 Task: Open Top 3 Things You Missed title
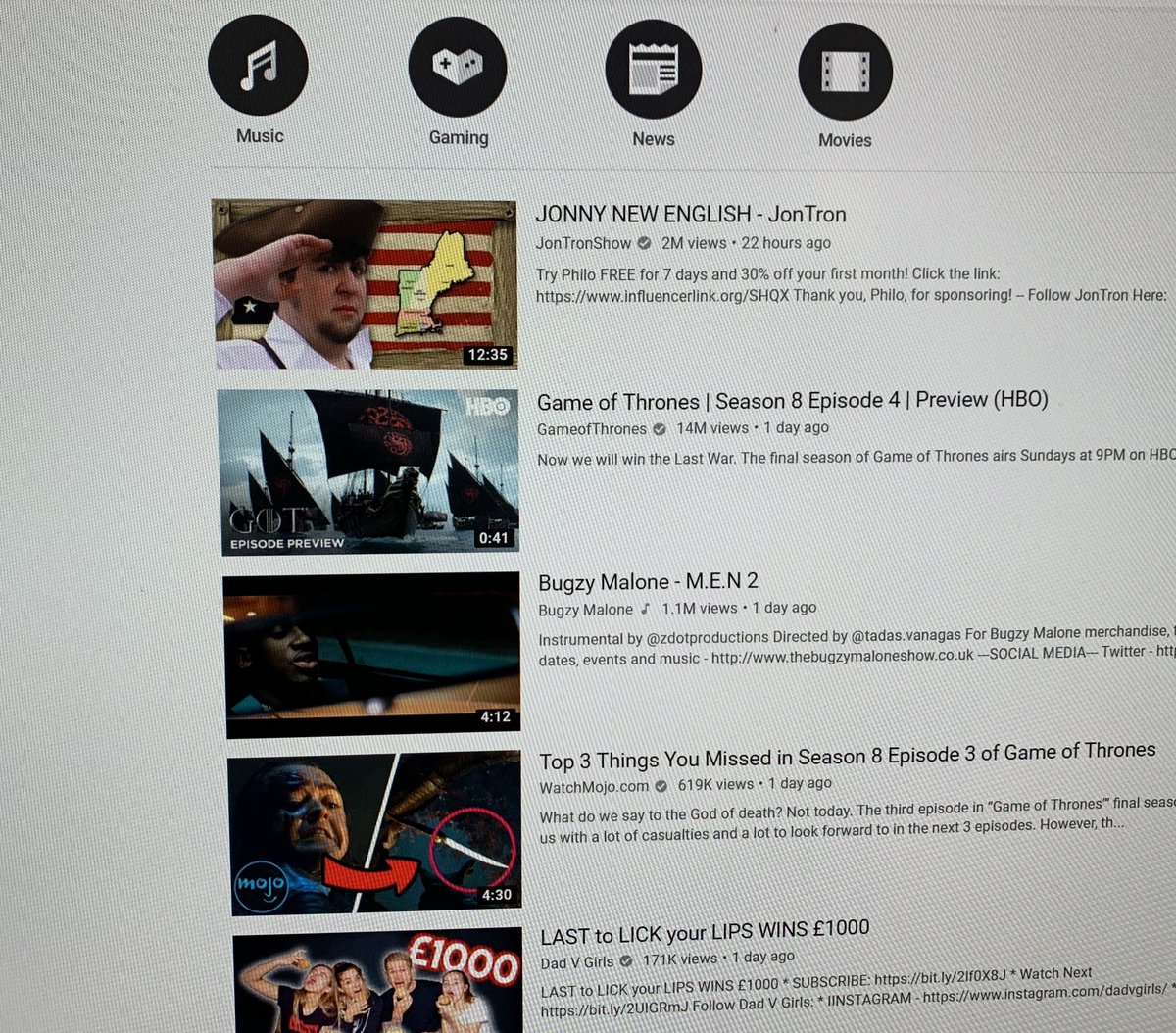coord(848,756)
